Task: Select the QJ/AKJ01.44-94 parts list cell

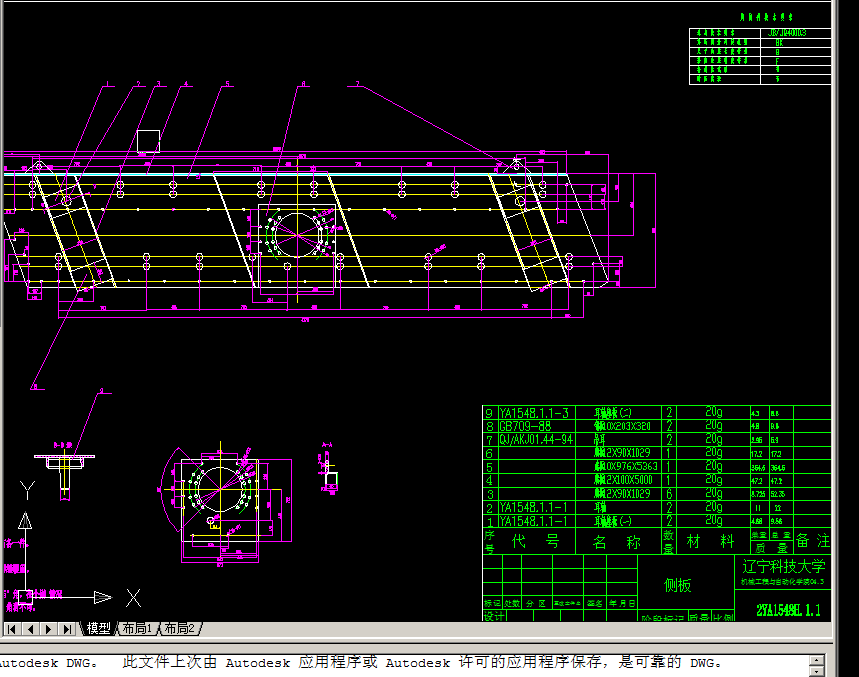Action: (536, 440)
